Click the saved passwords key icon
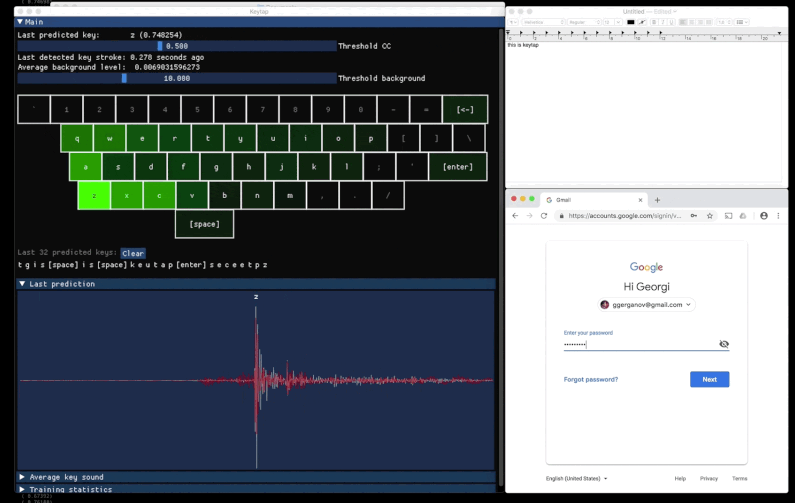The height and width of the screenshot is (503, 795). click(x=694, y=216)
